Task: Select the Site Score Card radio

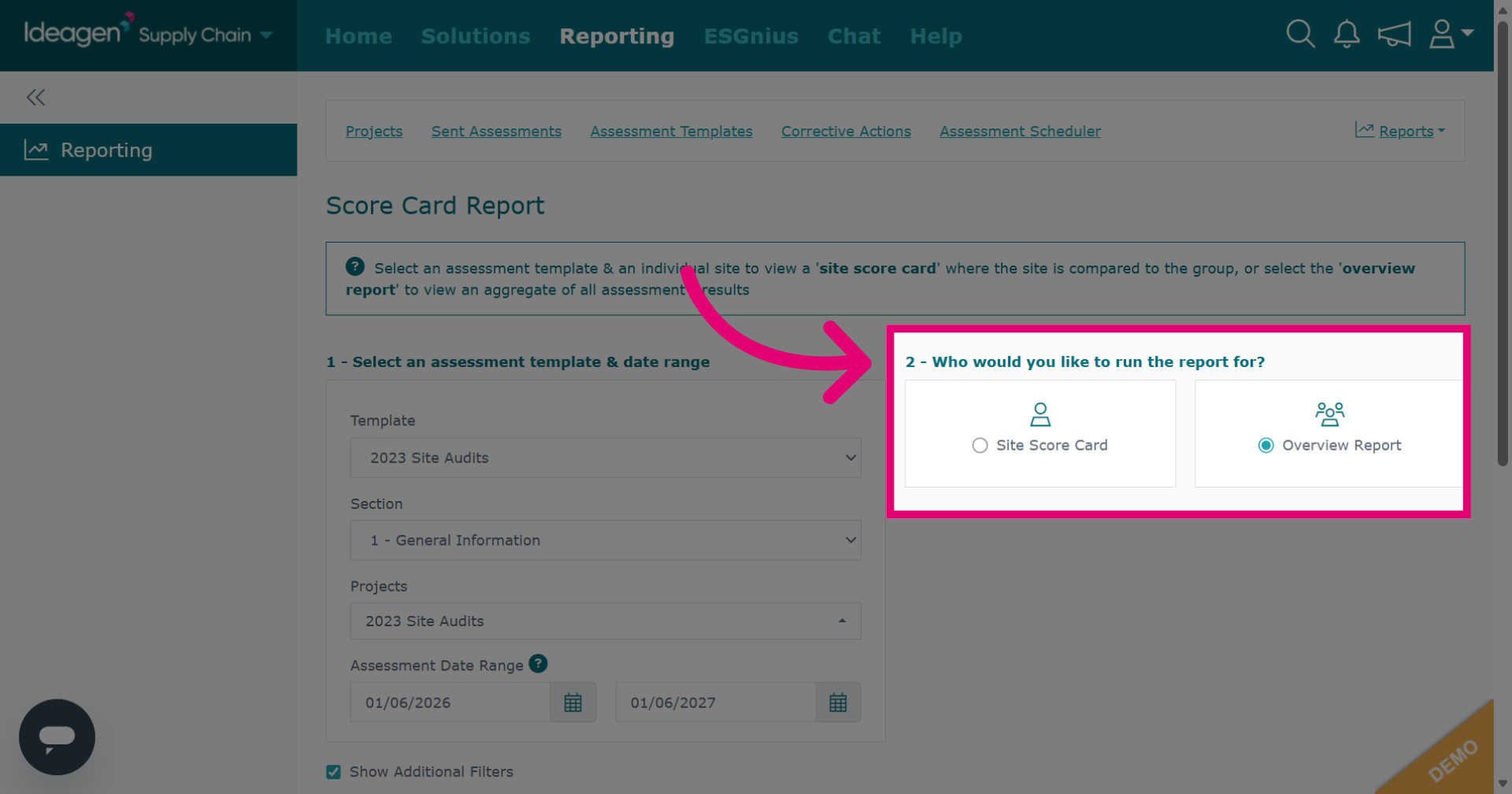Action: (x=980, y=446)
